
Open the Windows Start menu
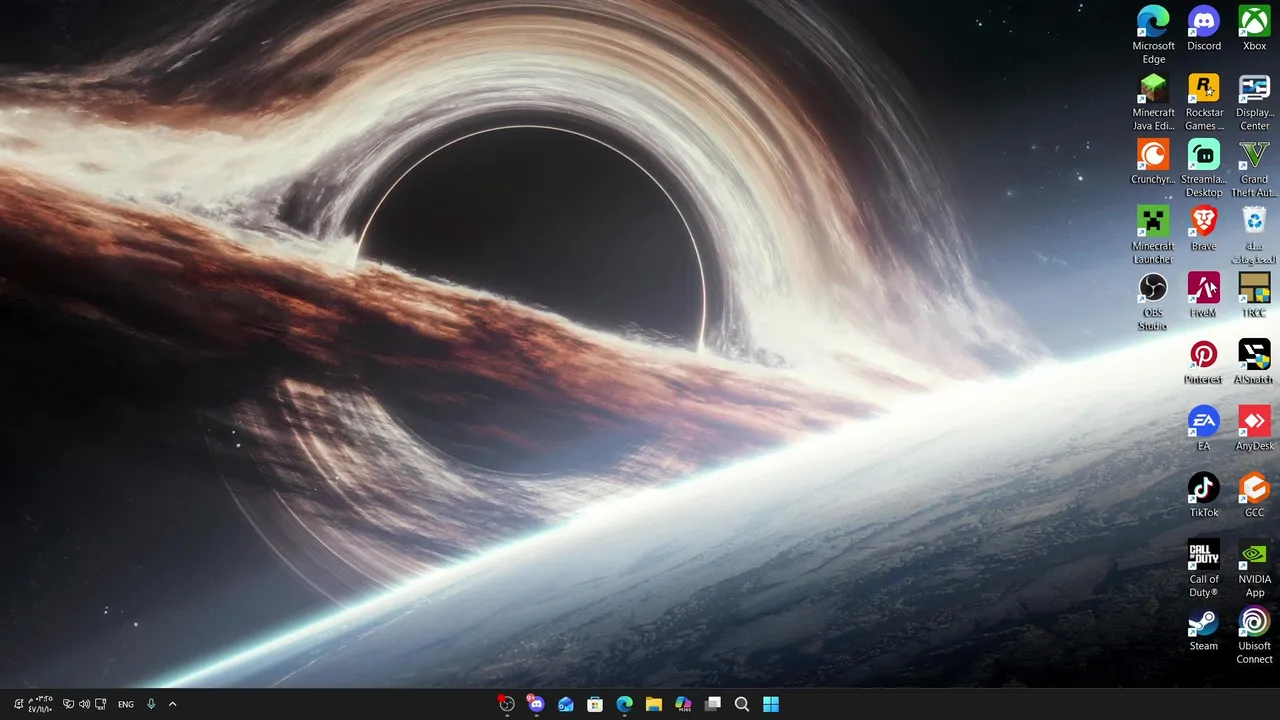click(771, 704)
